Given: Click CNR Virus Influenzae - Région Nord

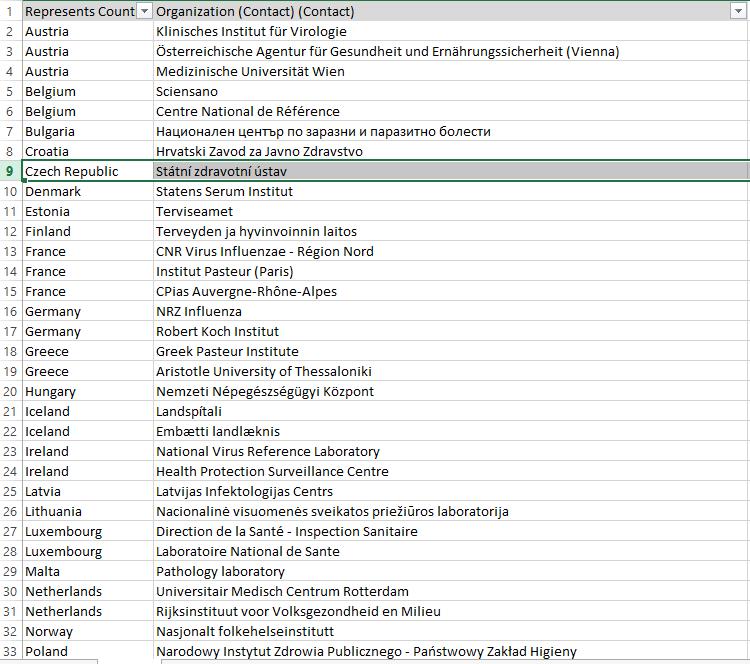Looking at the screenshot, I should 451,251.
